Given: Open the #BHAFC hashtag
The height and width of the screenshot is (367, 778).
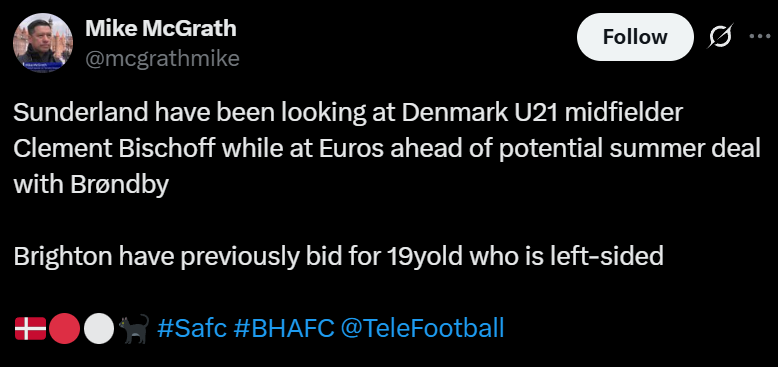Looking at the screenshot, I should click(x=284, y=328).
